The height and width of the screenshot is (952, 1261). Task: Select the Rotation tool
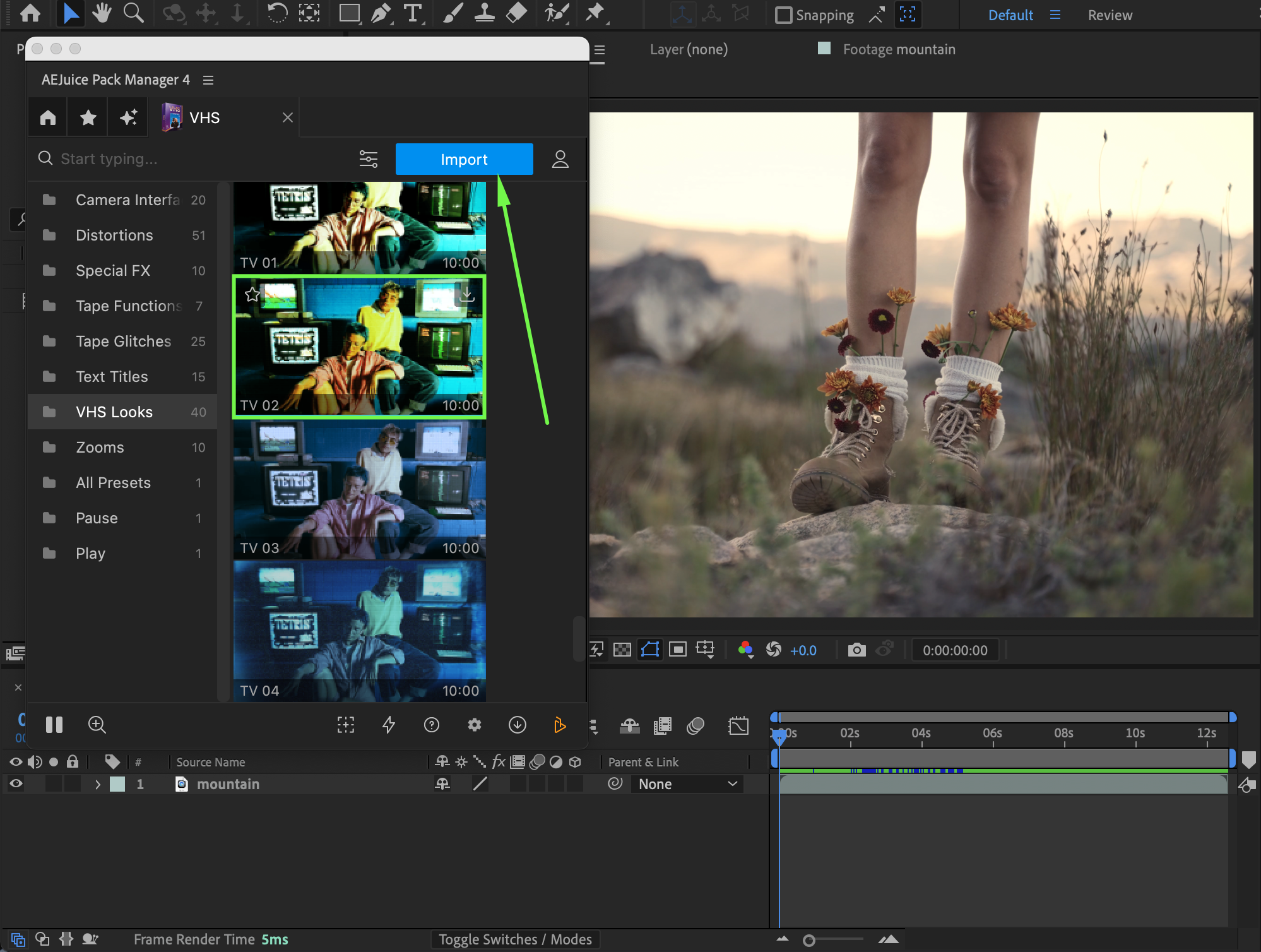coord(276,13)
